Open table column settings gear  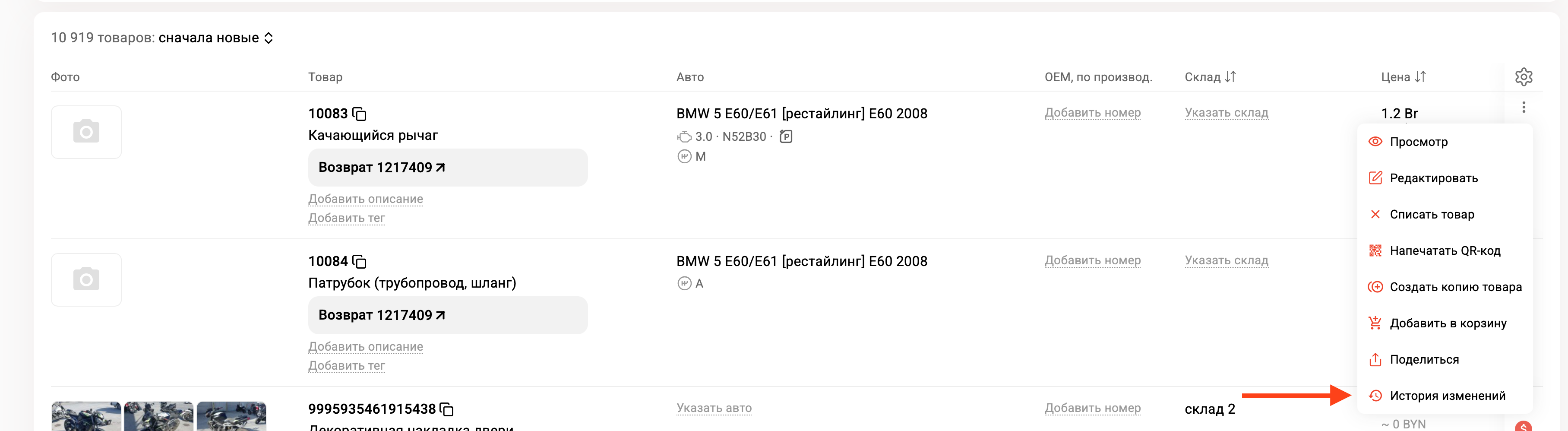tap(1523, 77)
